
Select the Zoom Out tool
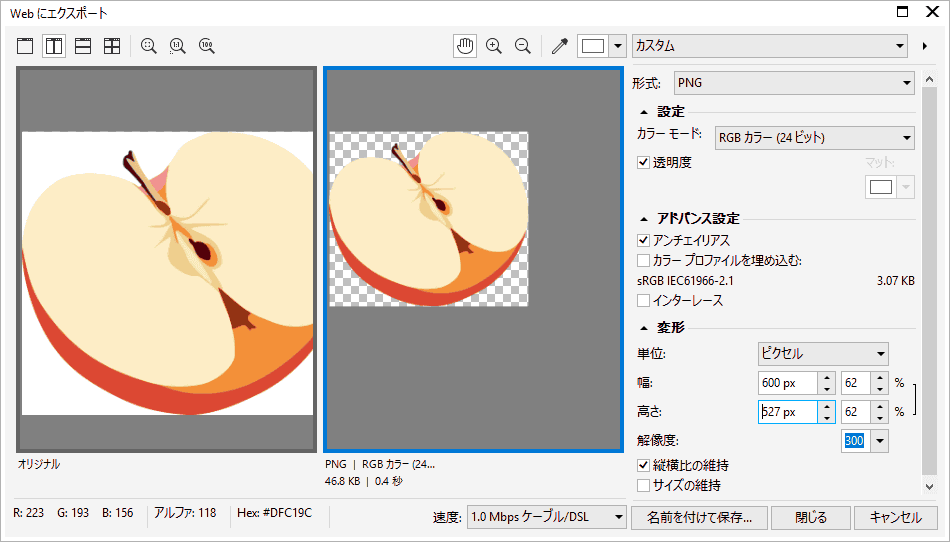pyautogui.click(x=523, y=46)
